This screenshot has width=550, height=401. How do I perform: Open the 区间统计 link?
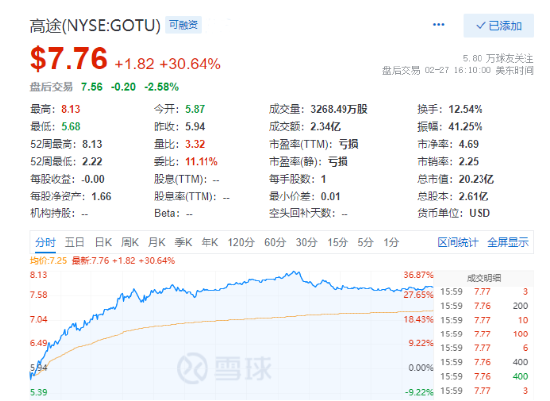[458, 242]
